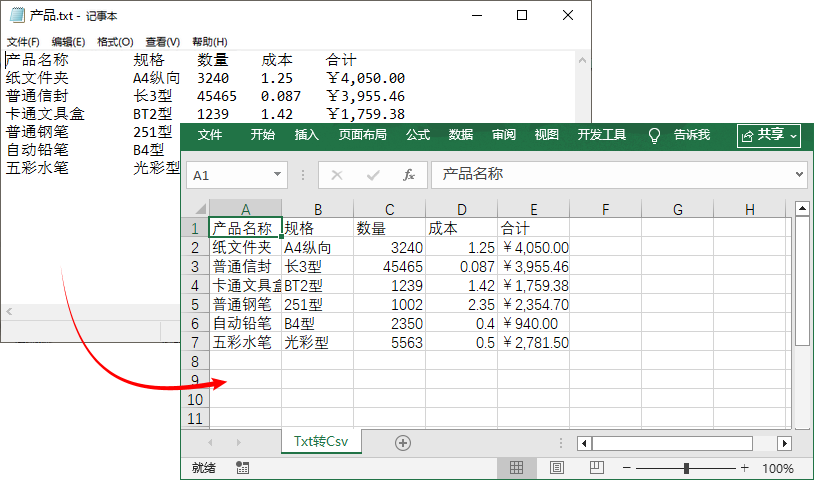
Task: Select row 1 header
Action: (x=195, y=228)
